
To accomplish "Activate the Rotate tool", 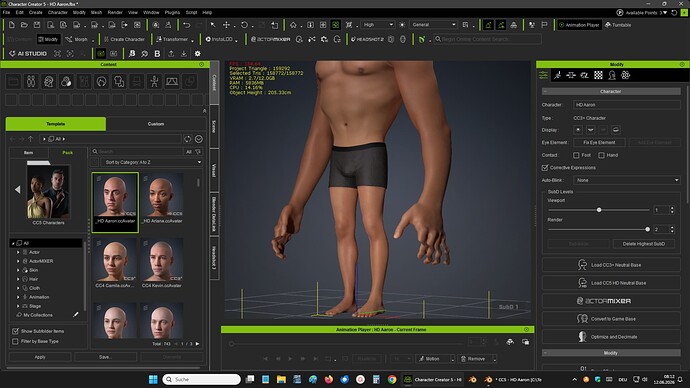I will click(x=244, y=25).
